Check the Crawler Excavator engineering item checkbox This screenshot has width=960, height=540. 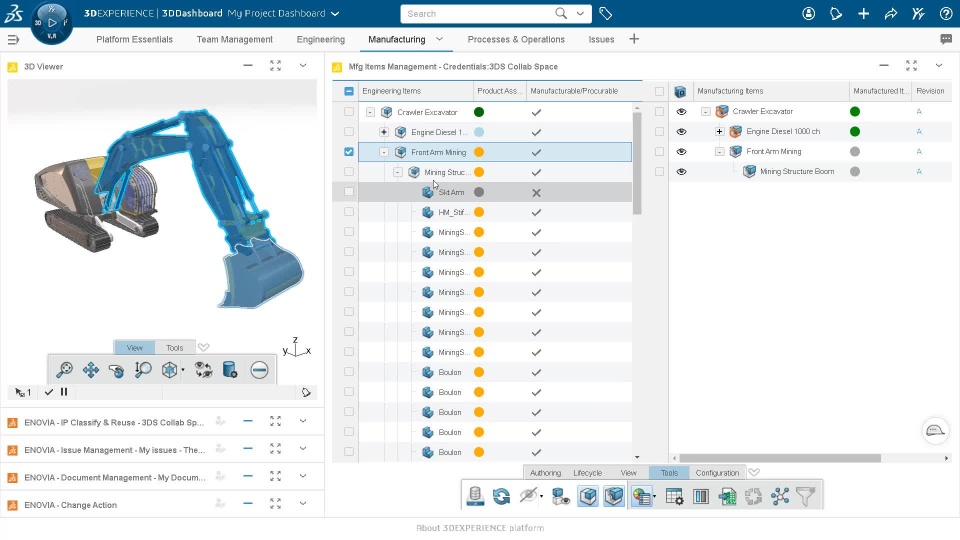349,112
